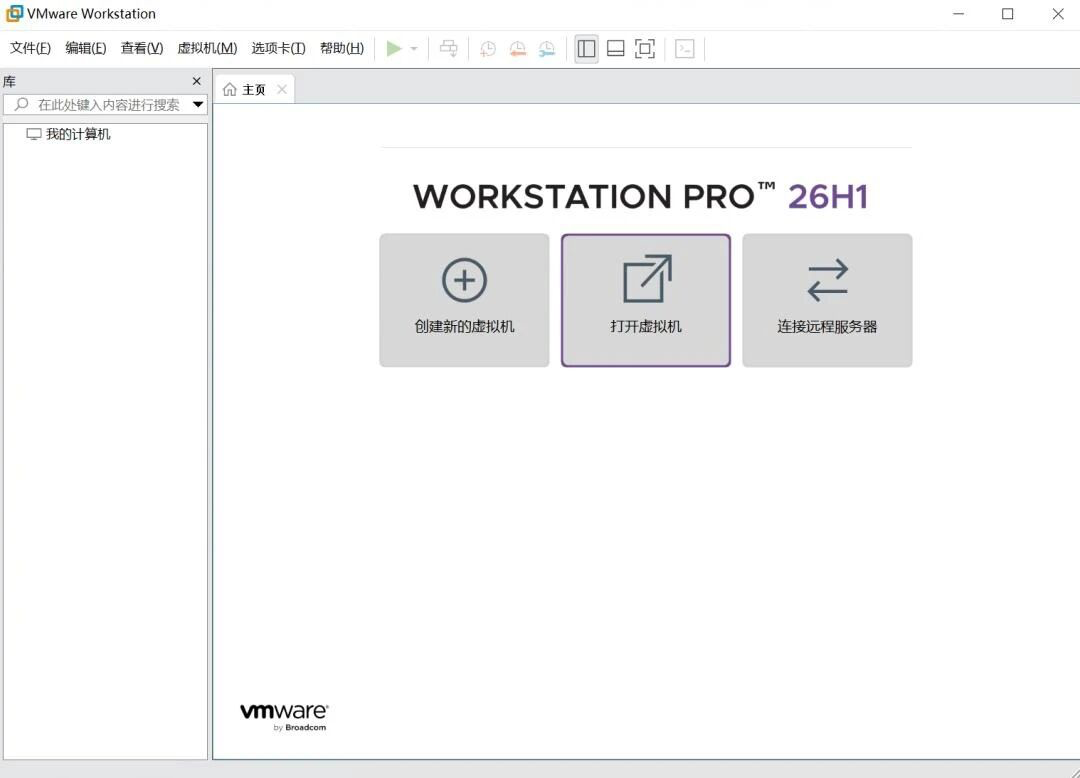
Task: Click the send Ctrl+Alt+Del toolbar icon
Action: pyautogui.click(x=448, y=48)
